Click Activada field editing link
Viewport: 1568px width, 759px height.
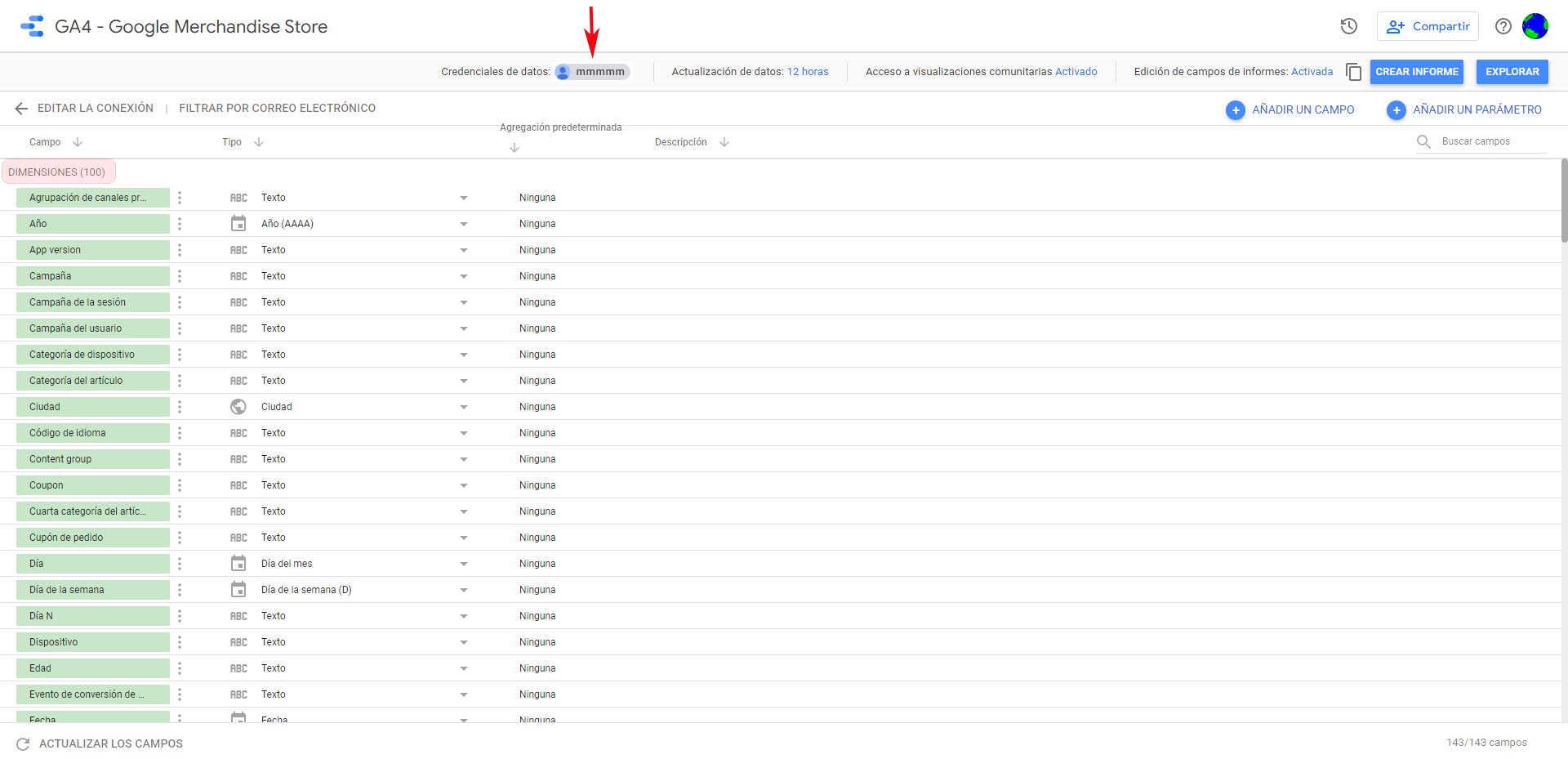[x=1312, y=72]
